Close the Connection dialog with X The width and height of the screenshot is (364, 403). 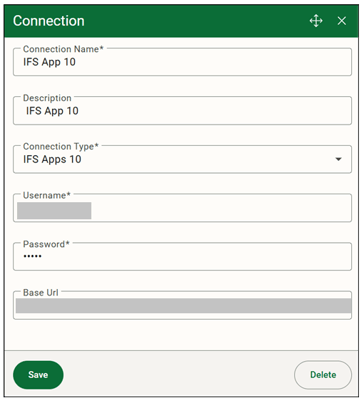point(342,21)
